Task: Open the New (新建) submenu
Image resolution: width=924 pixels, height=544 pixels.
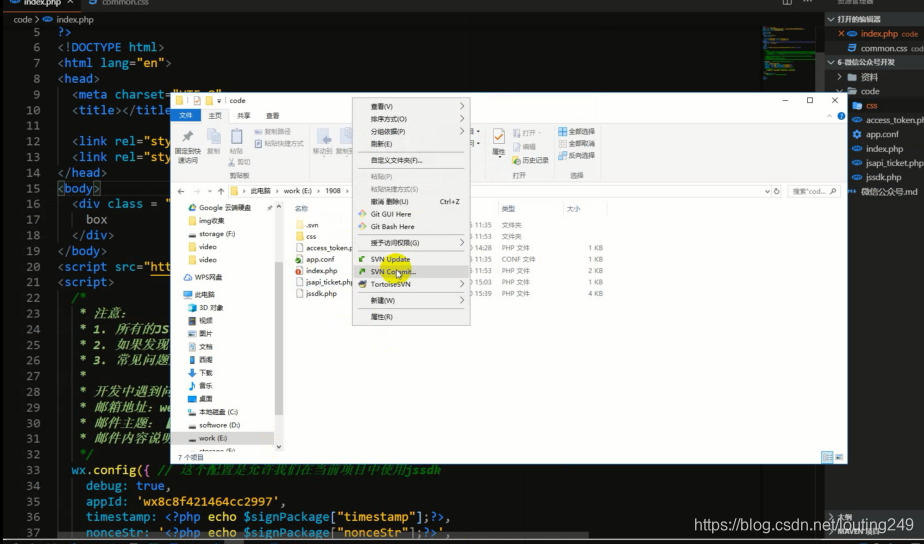Action: coord(411,301)
